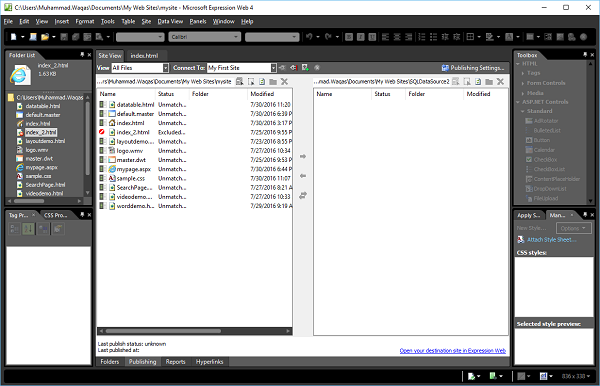This screenshot has width=600, height=386.
Task: Open the style dropdown left of the font box
Action: [x=160, y=37]
